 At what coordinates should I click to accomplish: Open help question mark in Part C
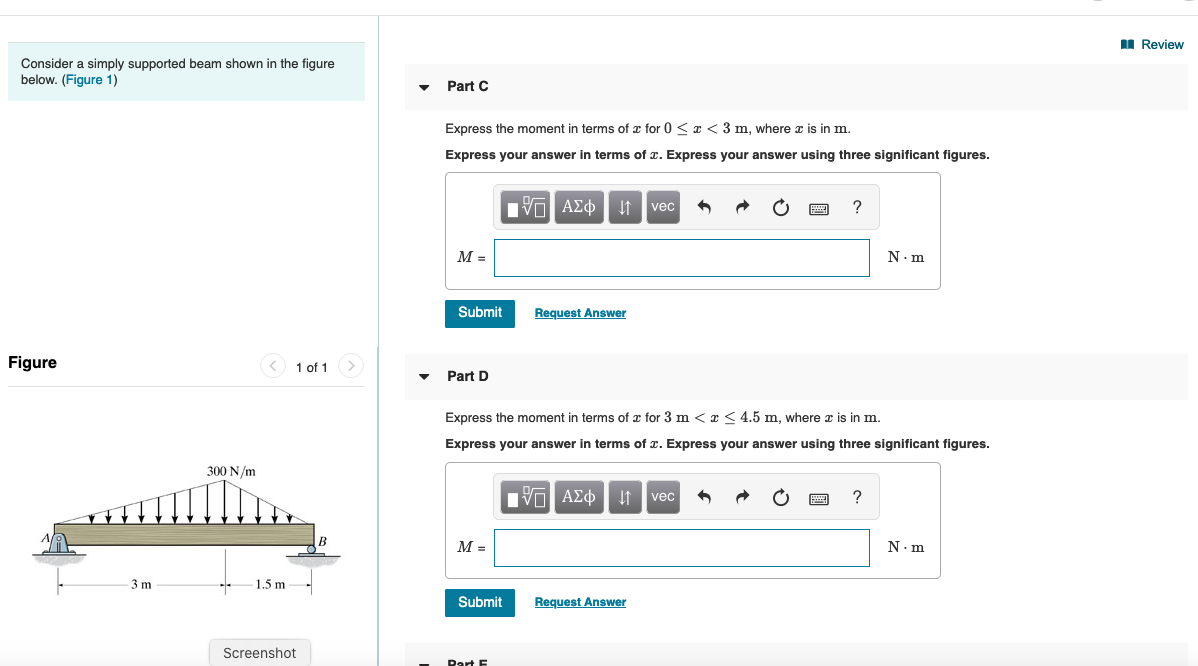coord(857,207)
